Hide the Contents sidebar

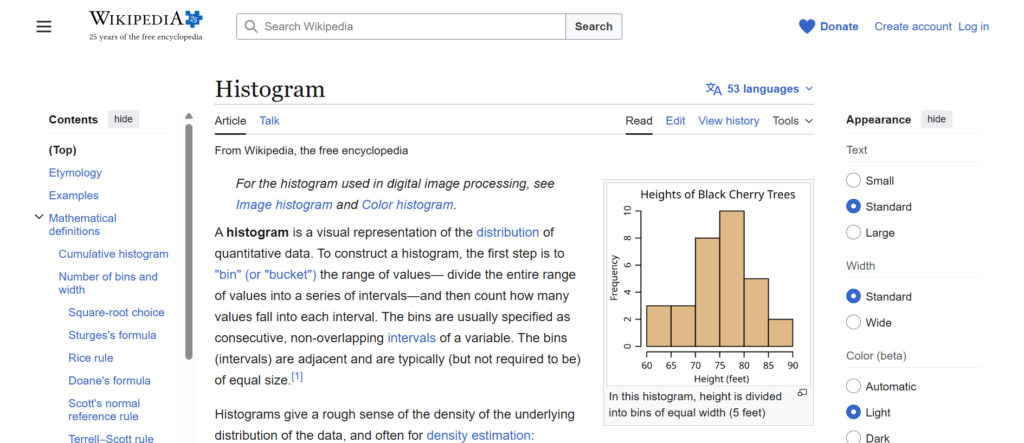(x=123, y=120)
